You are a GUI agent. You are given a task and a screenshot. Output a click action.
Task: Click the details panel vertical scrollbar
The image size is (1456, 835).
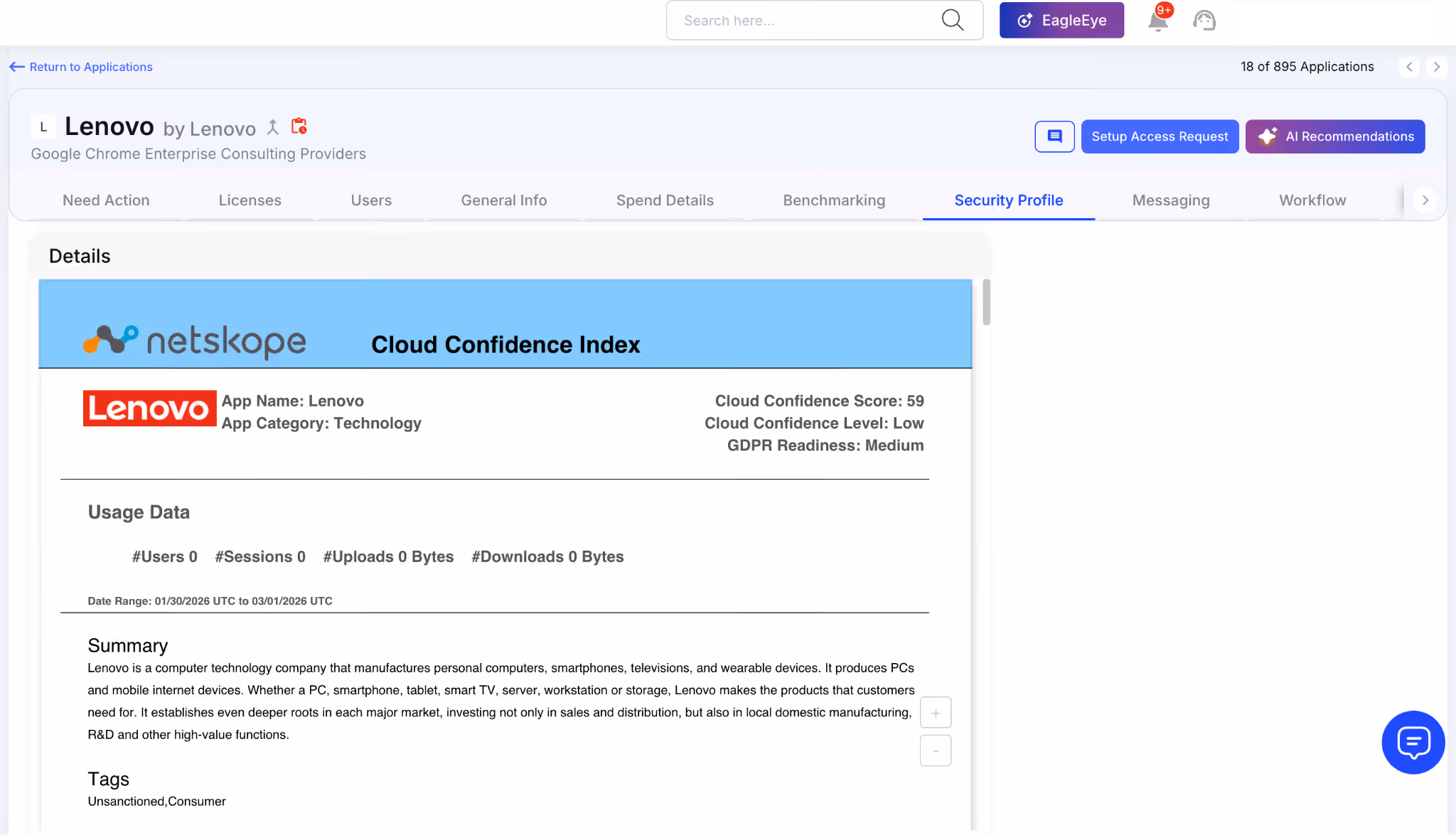(987, 303)
